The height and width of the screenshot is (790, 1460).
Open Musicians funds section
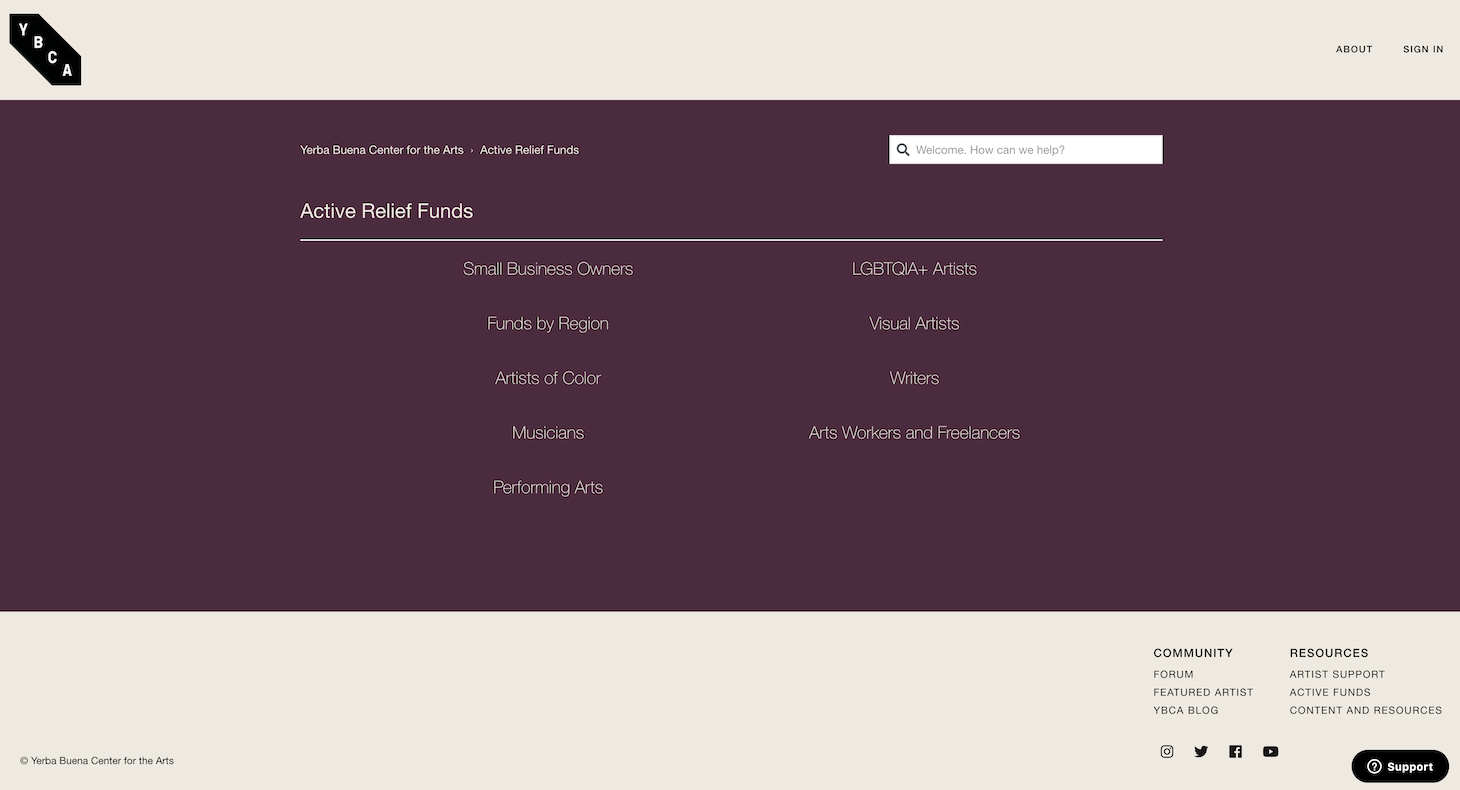tap(548, 433)
